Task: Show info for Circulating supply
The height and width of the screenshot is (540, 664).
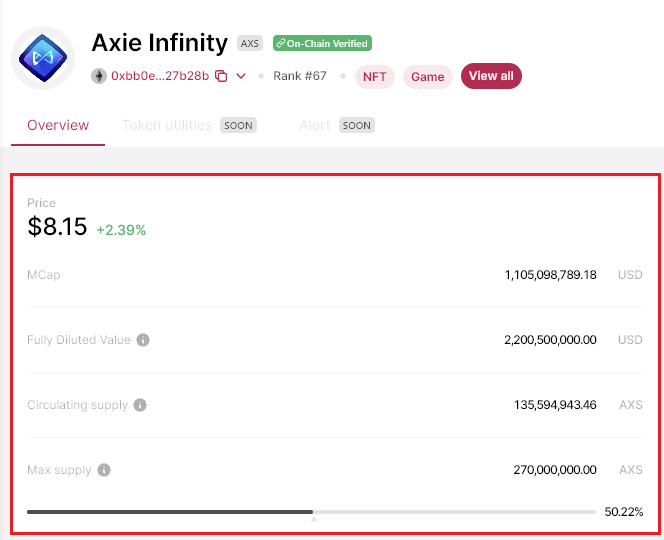Action: coord(140,405)
